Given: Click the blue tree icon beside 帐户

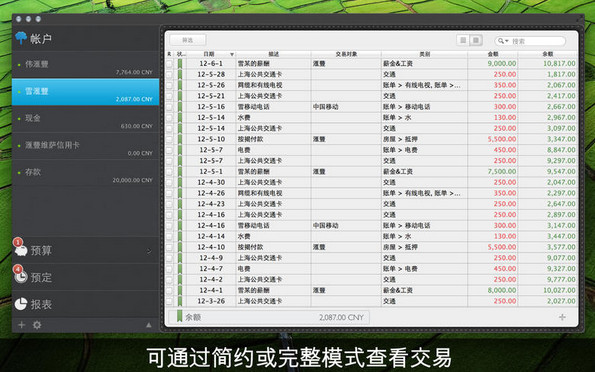Looking at the screenshot, I should (x=21, y=38).
